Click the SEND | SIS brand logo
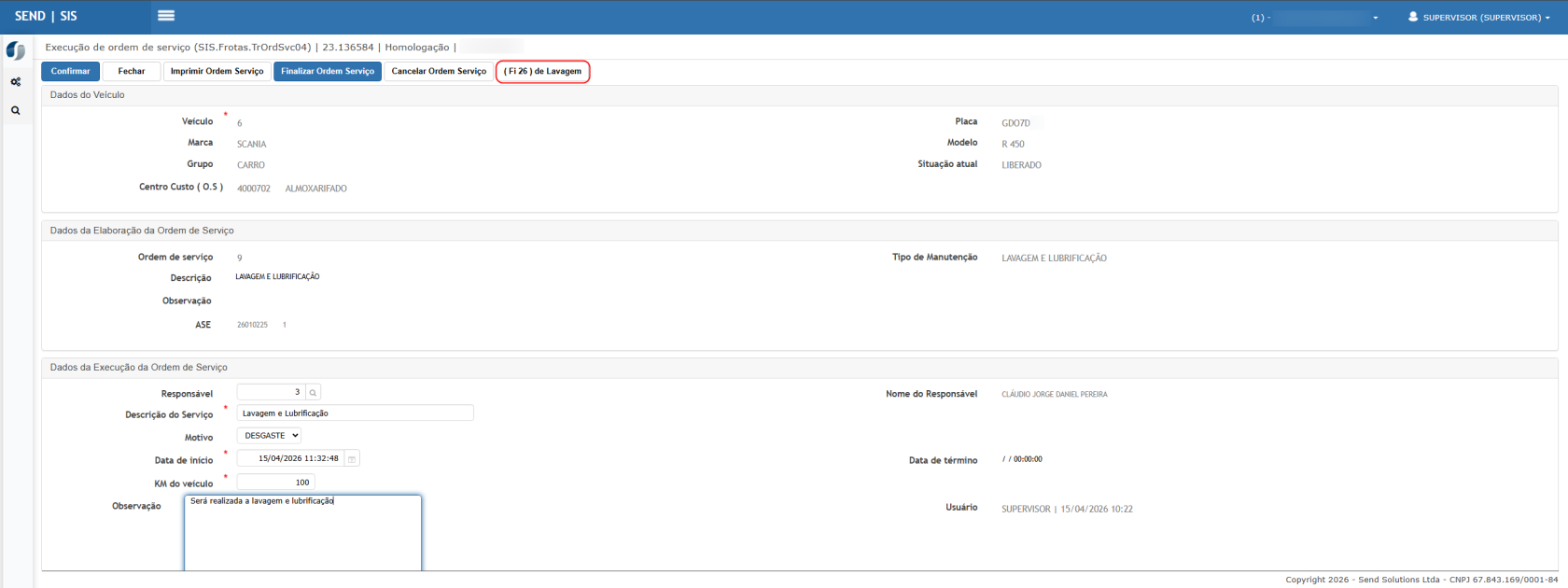 click(47, 16)
